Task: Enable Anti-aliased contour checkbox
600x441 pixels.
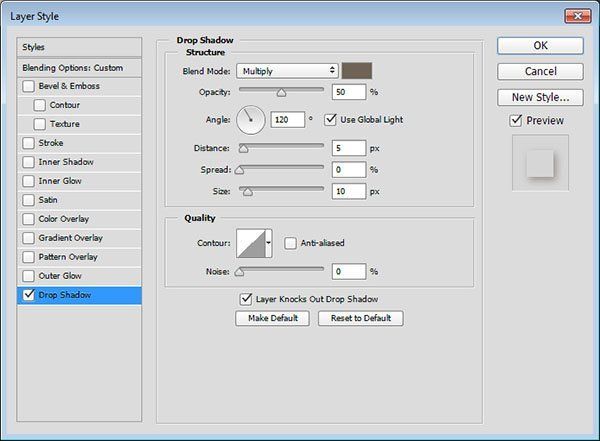Action: (x=290, y=243)
